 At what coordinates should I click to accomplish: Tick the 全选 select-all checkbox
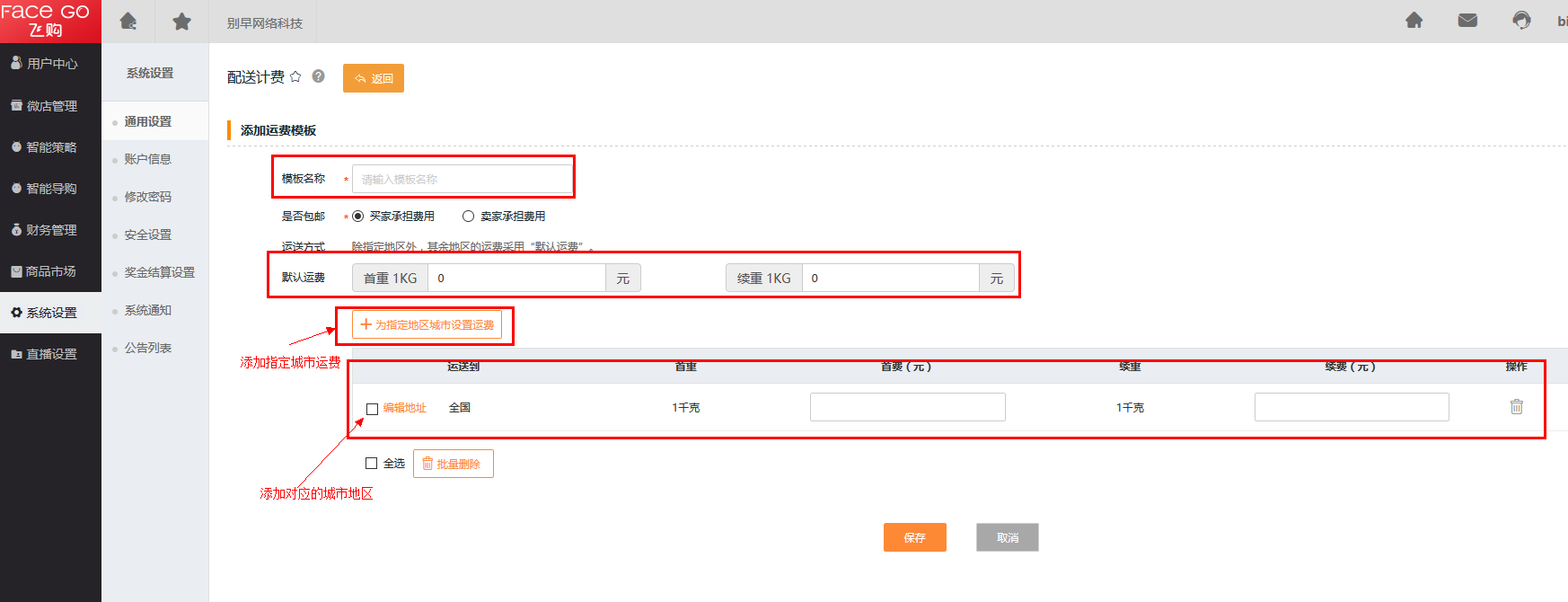pos(371,464)
